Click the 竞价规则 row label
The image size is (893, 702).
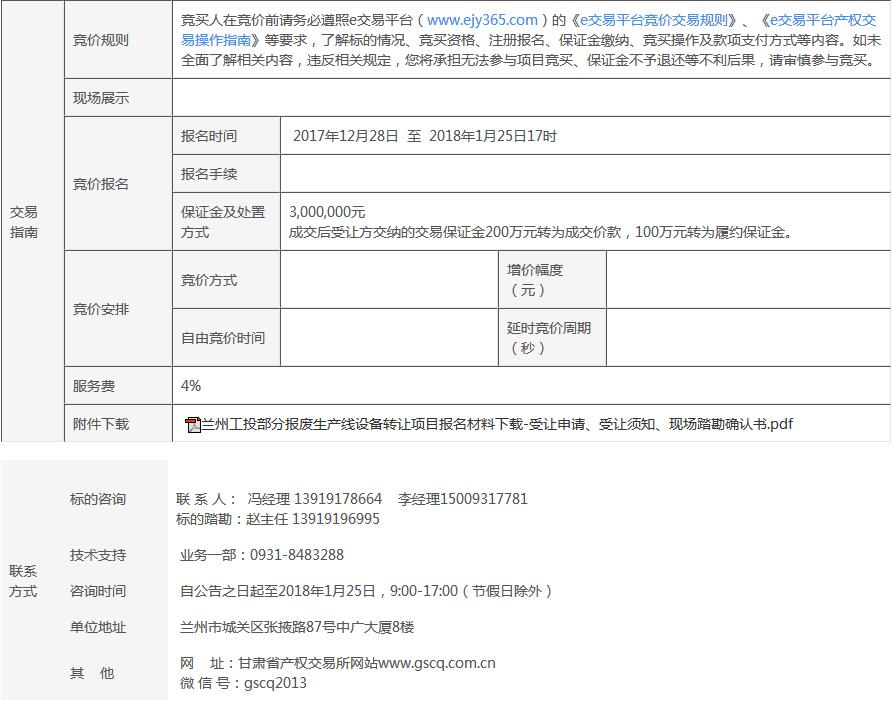[x=101, y=40]
